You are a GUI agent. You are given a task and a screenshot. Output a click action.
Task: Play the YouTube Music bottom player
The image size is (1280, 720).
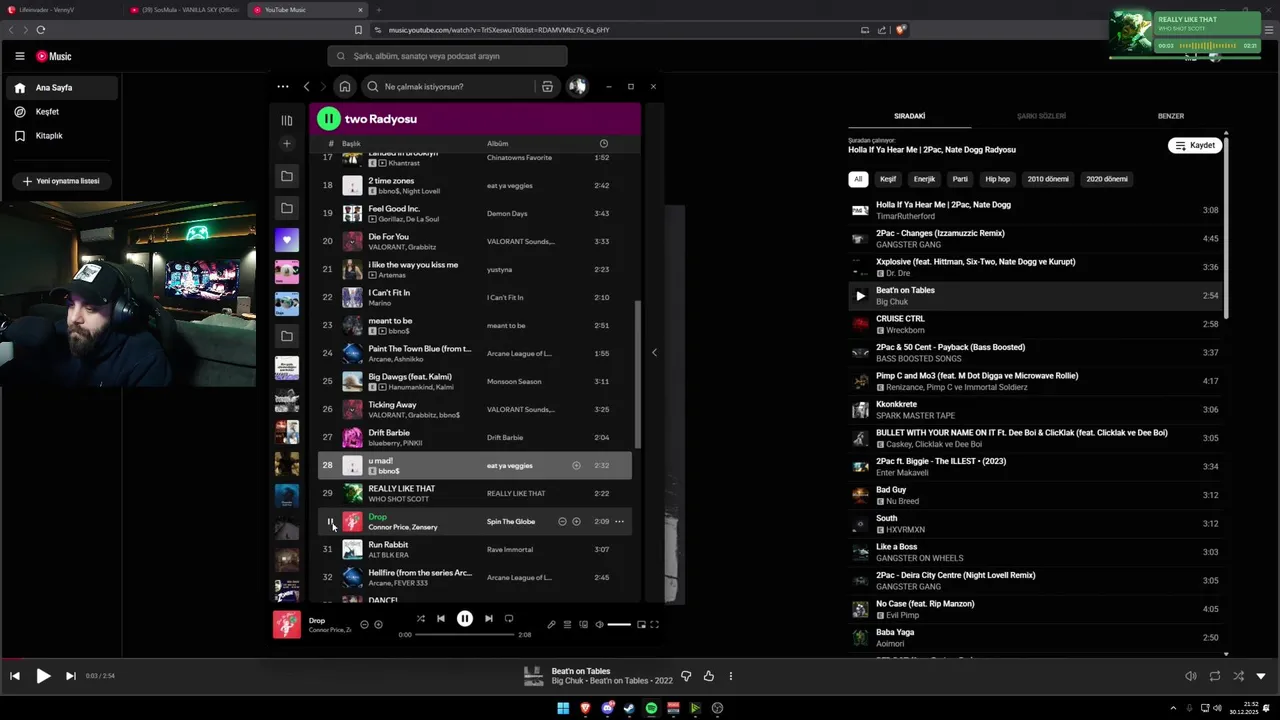[x=43, y=676]
